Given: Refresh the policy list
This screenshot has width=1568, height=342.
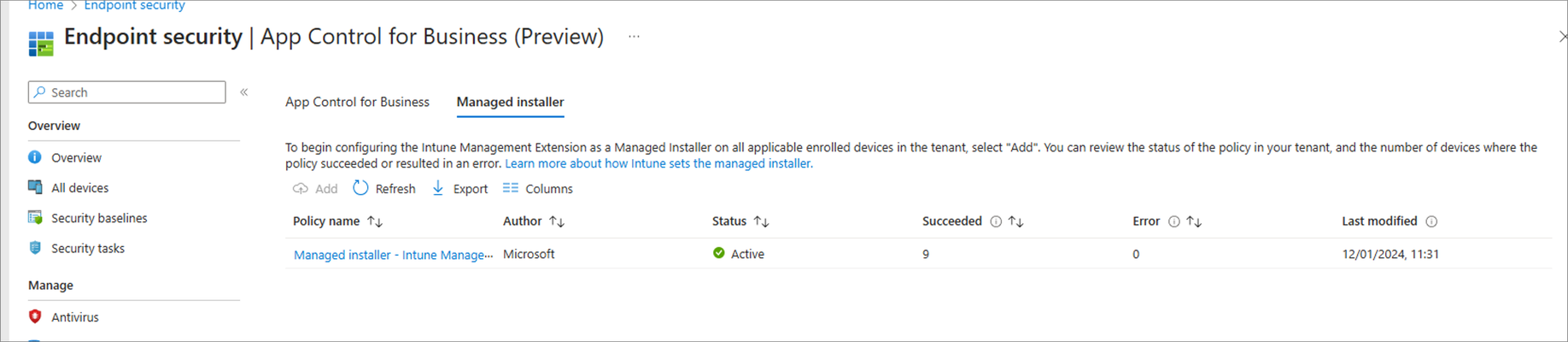Looking at the screenshot, I should click(x=384, y=189).
